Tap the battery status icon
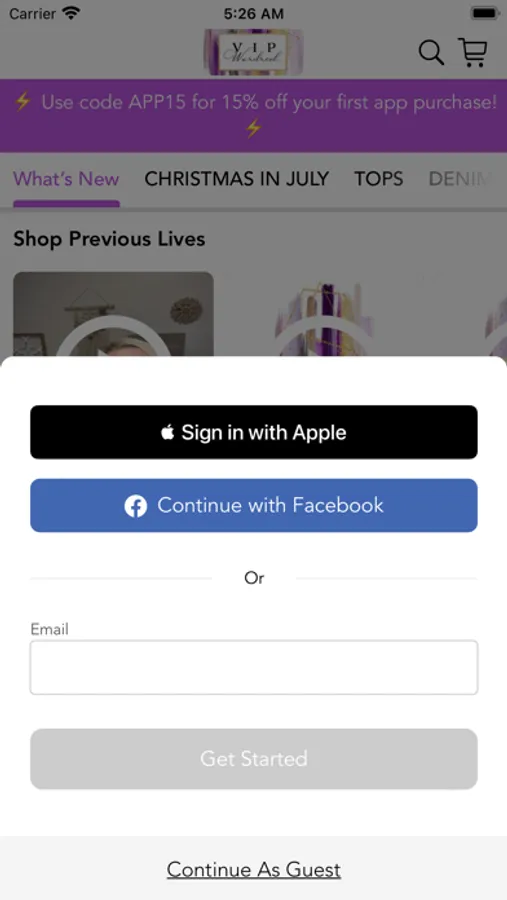The image size is (507, 900). [x=485, y=13]
